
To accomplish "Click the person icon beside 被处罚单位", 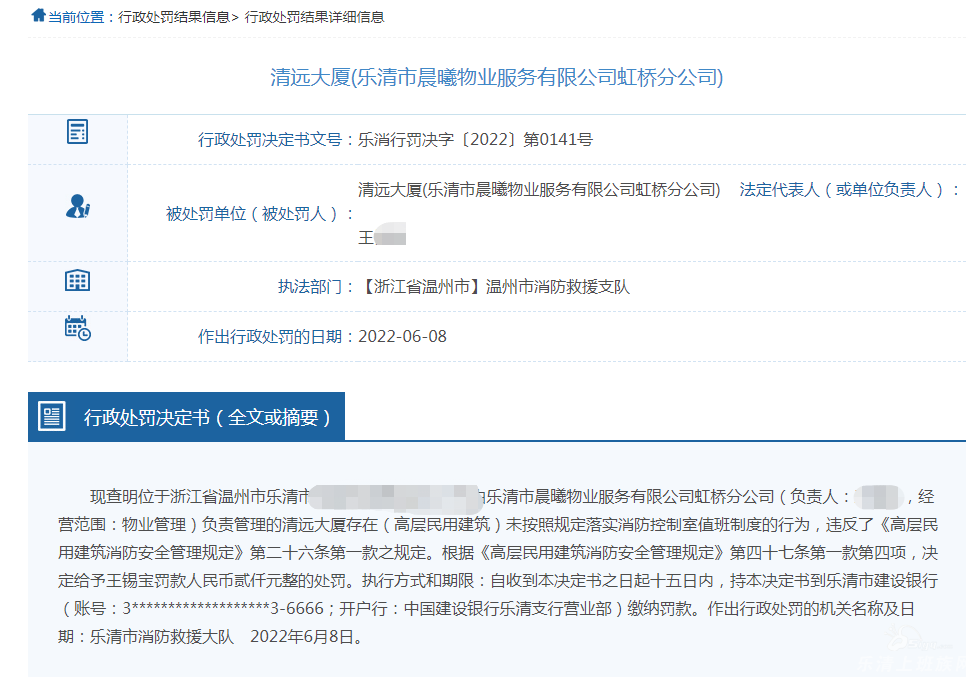I will coord(78,206).
